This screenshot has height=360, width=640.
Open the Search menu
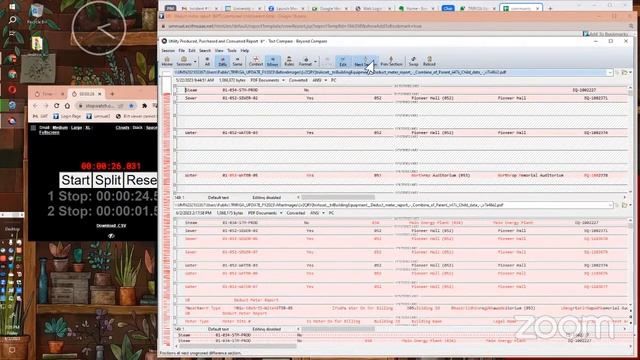coord(205,51)
